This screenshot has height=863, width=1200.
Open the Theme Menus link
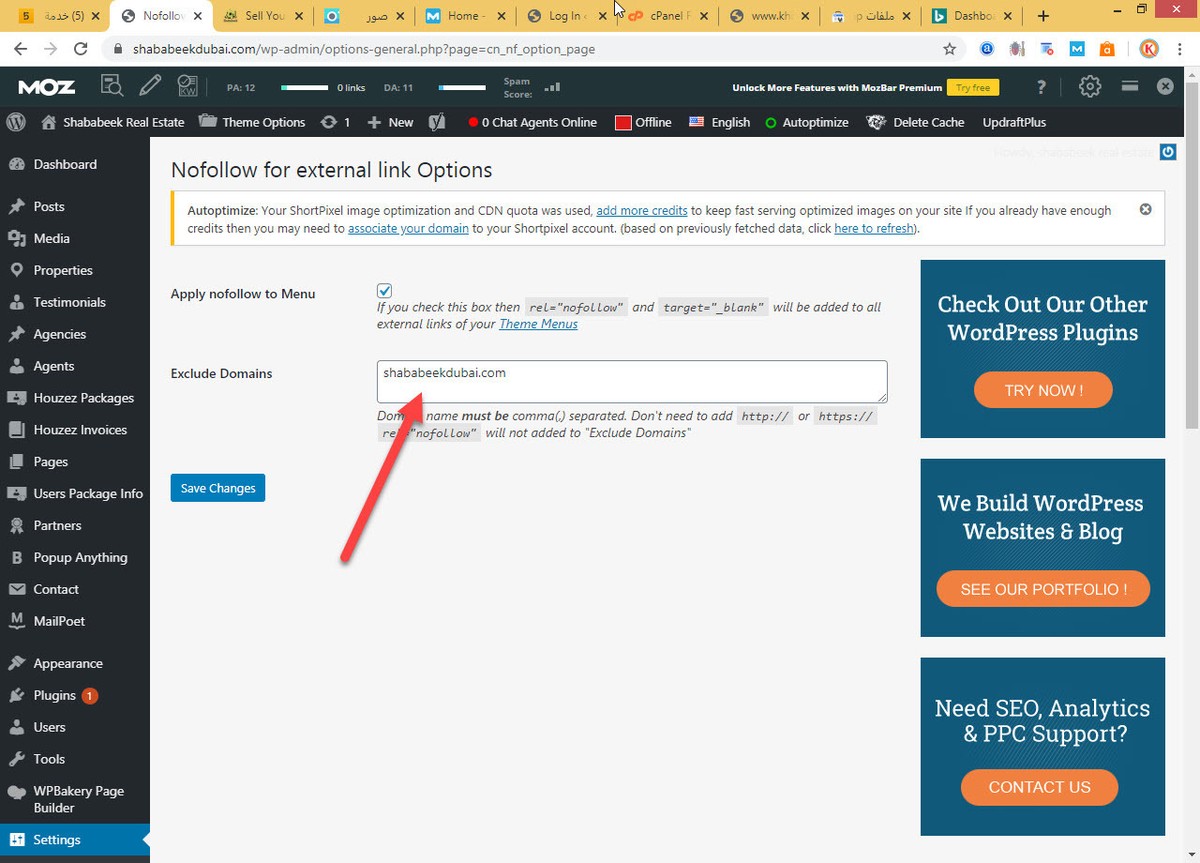[x=538, y=324]
